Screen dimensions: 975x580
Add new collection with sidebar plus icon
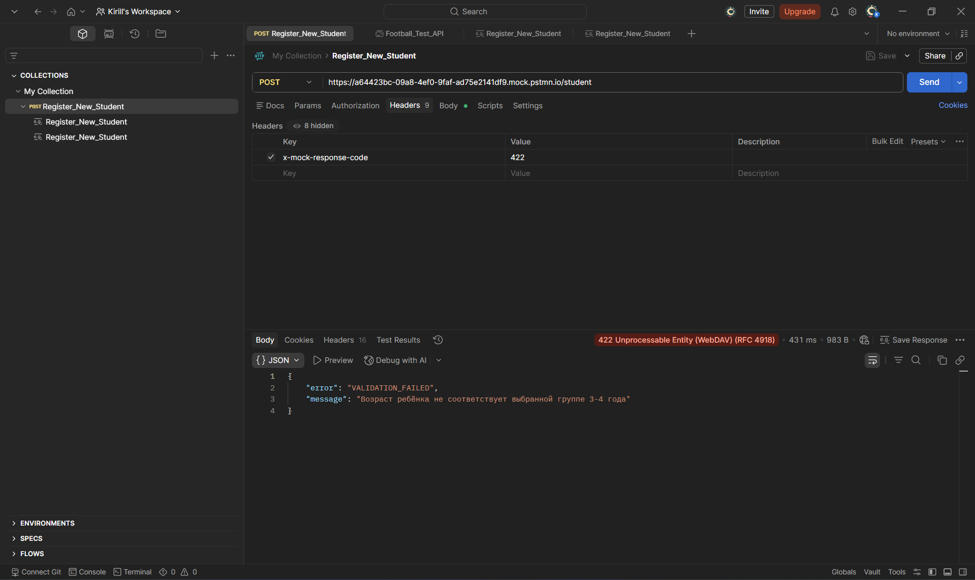(x=214, y=55)
